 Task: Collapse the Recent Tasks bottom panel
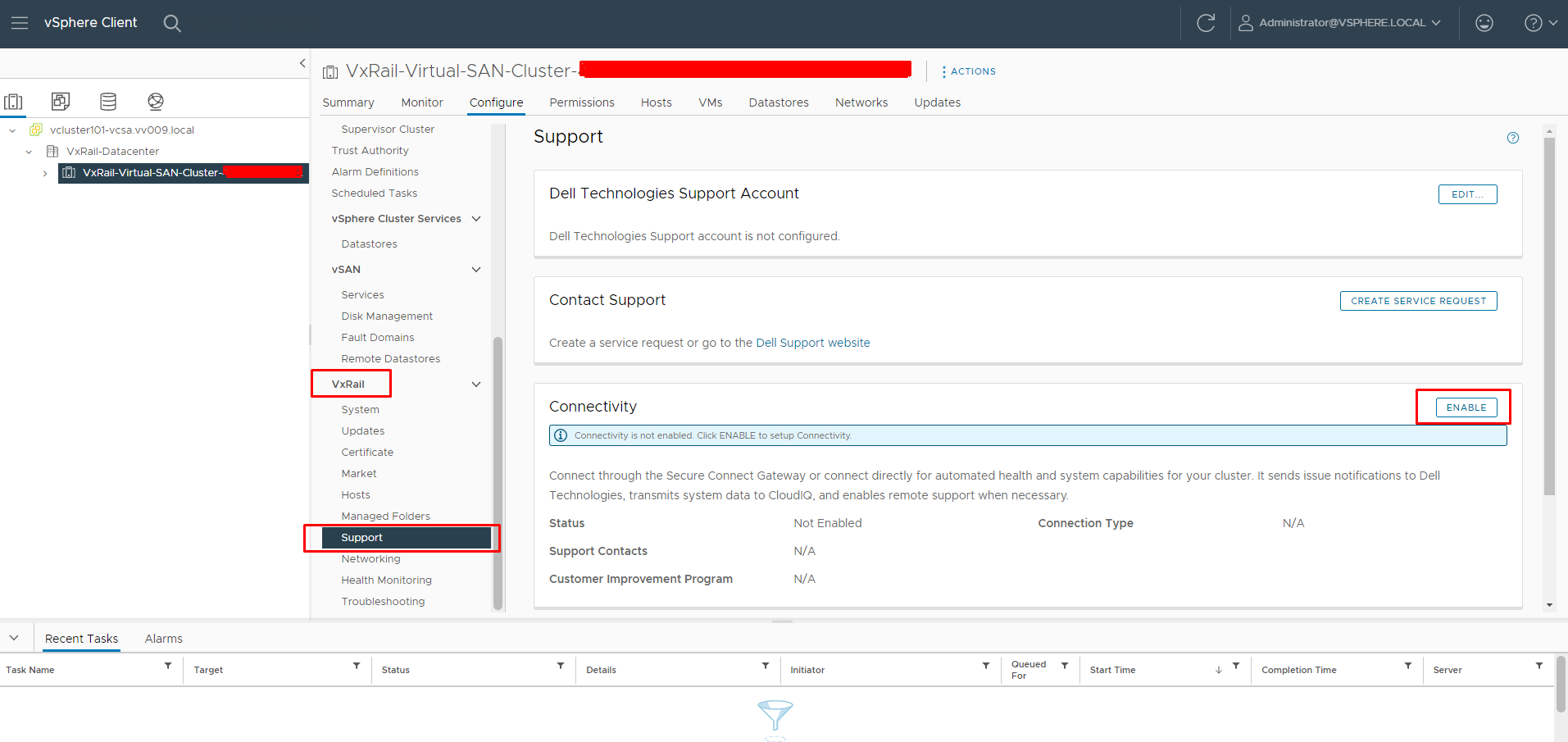(x=14, y=638)
